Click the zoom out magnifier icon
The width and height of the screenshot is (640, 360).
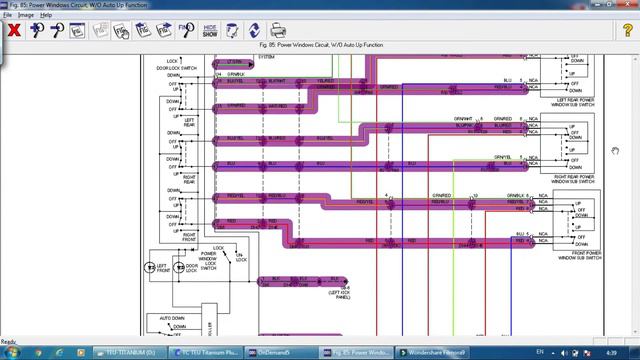pos(57,30)
